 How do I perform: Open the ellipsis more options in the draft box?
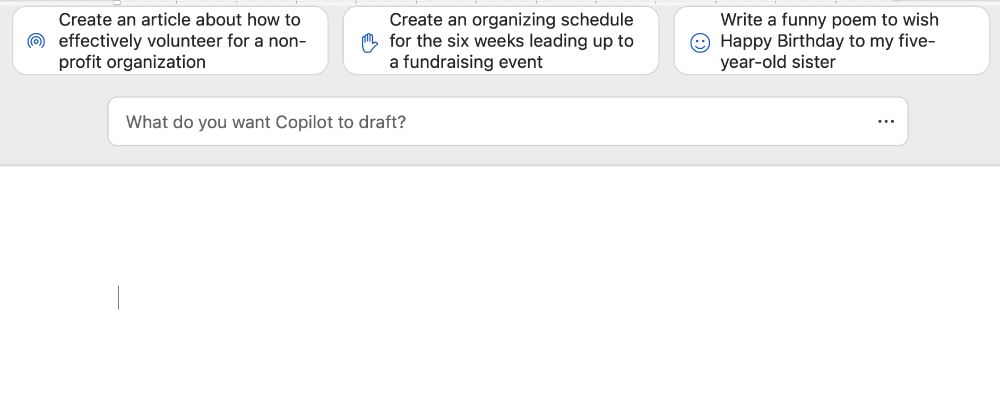pos(885,122)
